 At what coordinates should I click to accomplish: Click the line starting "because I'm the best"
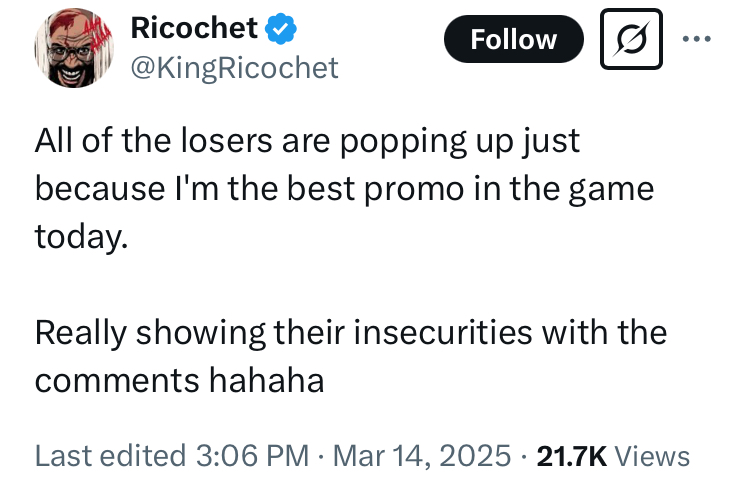[x=344, y=189]
